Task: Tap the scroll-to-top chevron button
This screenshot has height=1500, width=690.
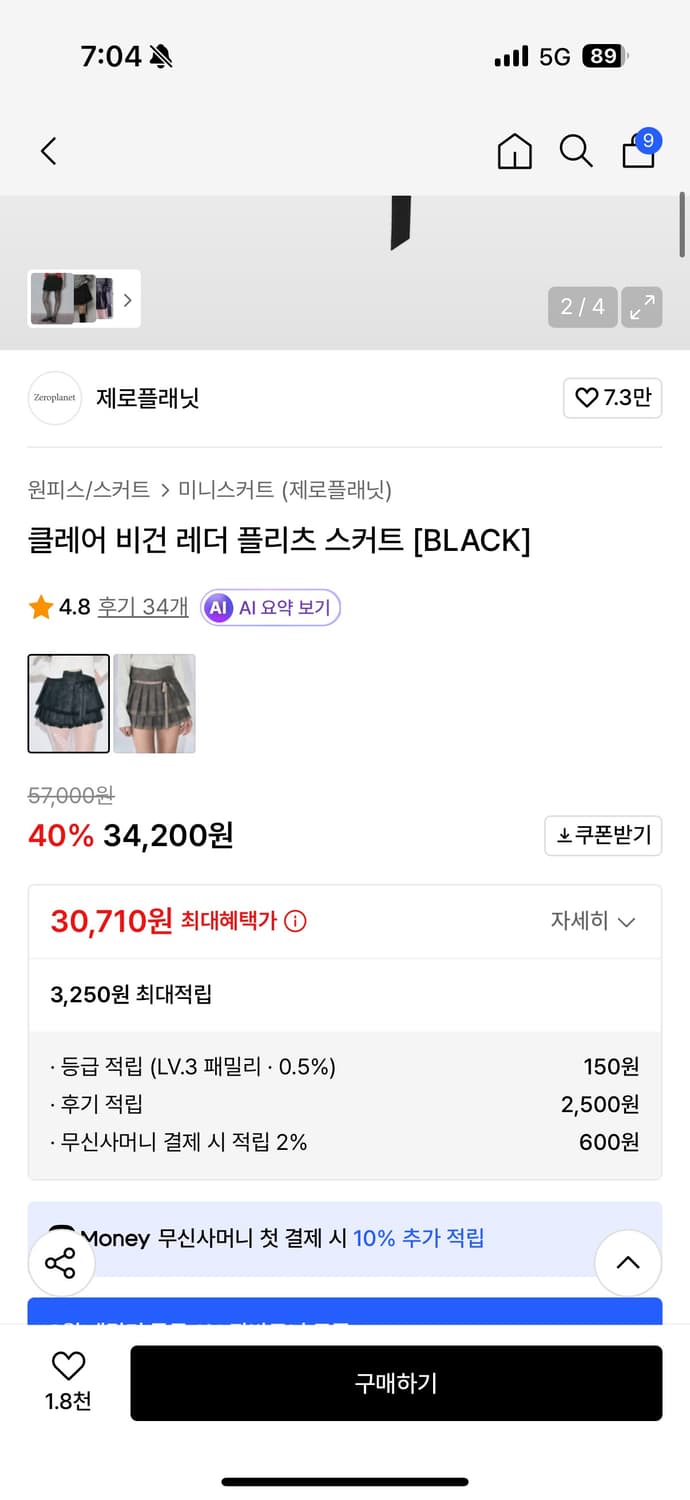Action: 628,1263
